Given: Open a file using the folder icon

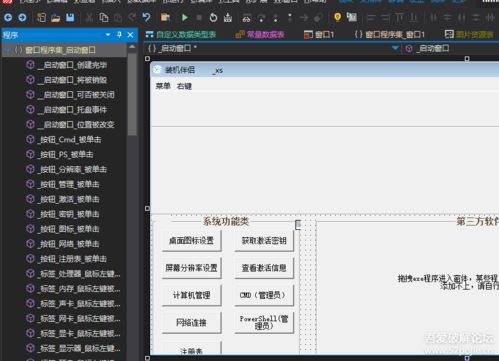Looking at the screenshot, I should (56, 18).
